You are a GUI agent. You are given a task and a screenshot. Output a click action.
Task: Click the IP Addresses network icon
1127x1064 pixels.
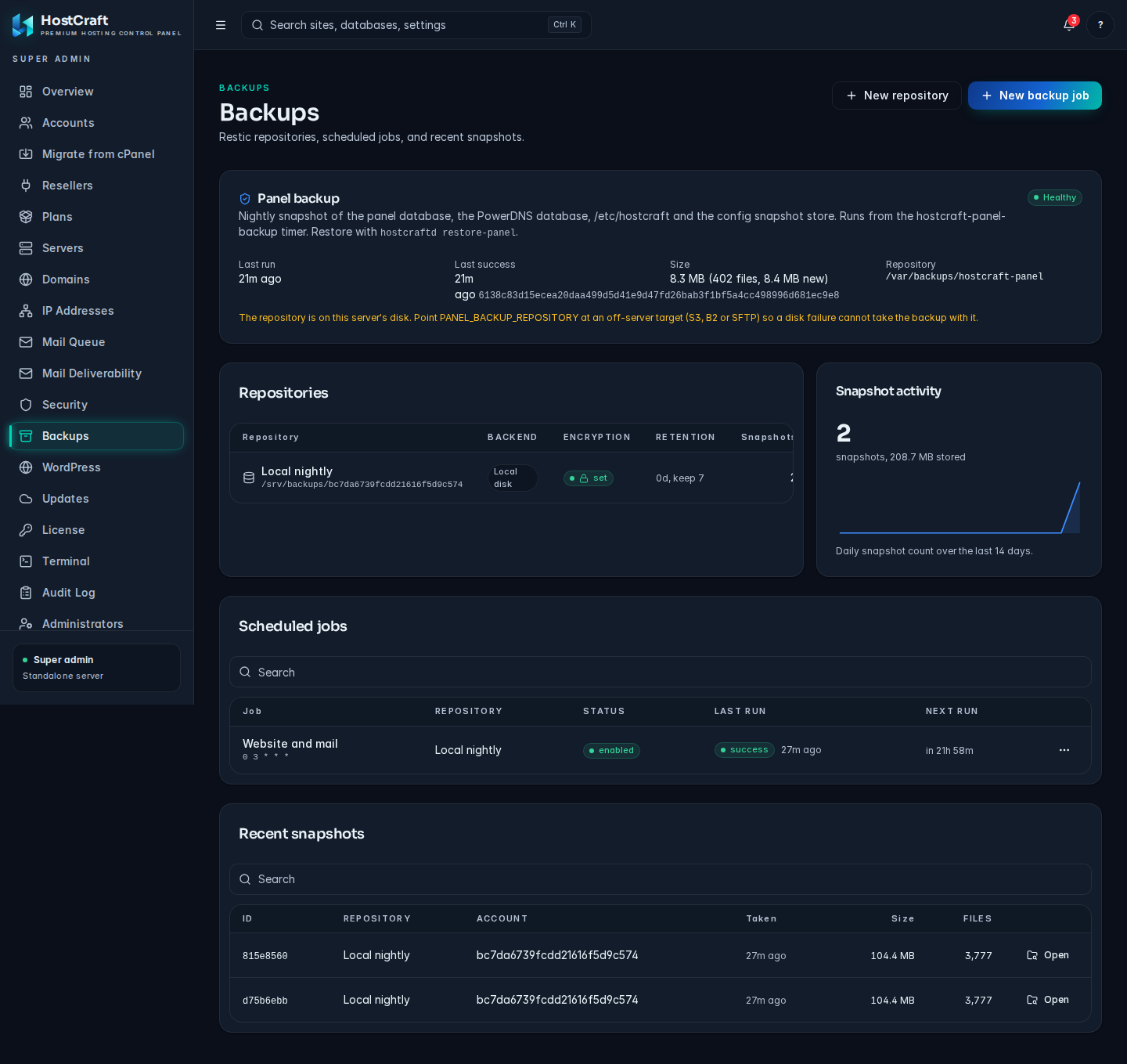[26, 311]
